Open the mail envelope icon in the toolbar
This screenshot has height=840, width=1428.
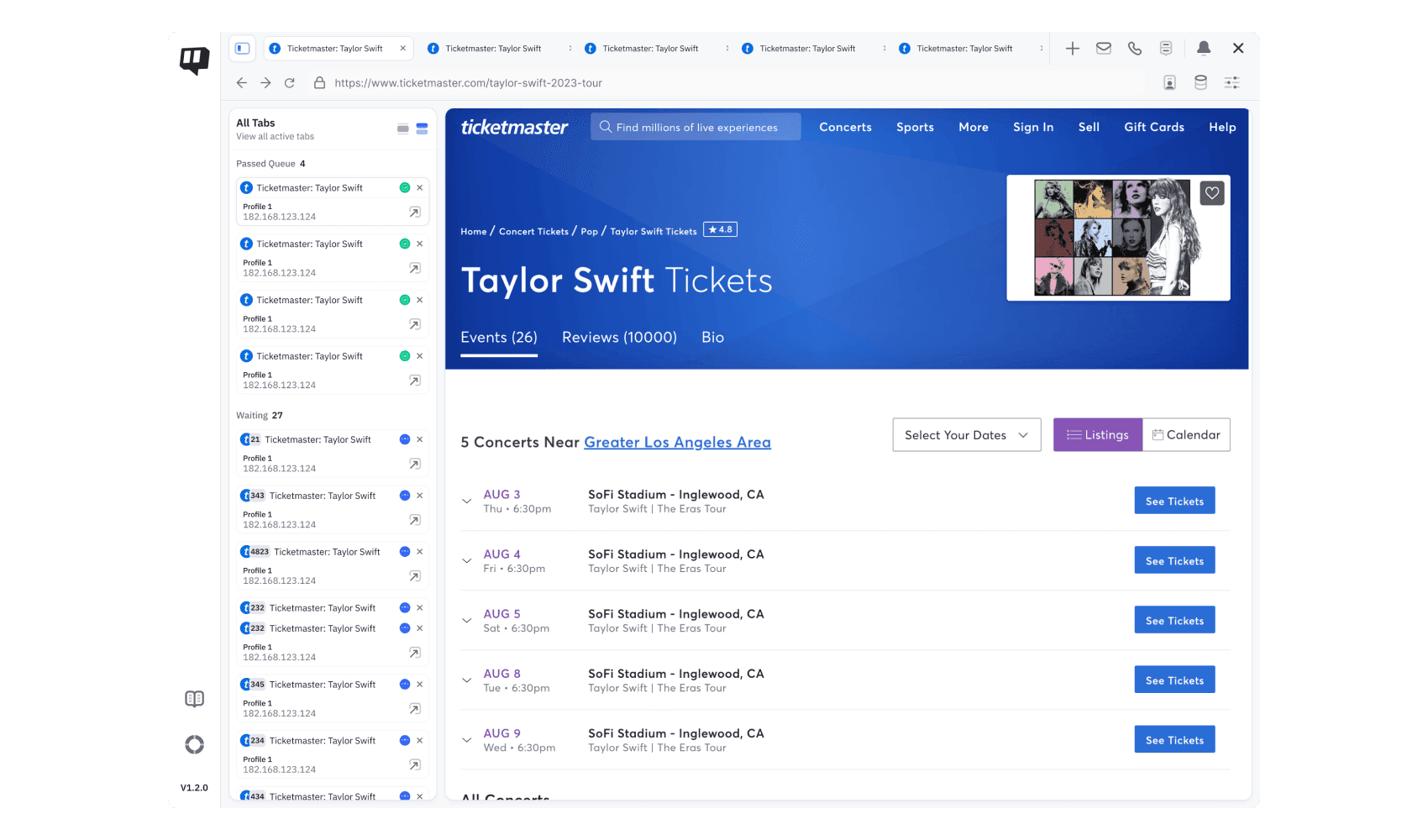tap(1104, 49)
